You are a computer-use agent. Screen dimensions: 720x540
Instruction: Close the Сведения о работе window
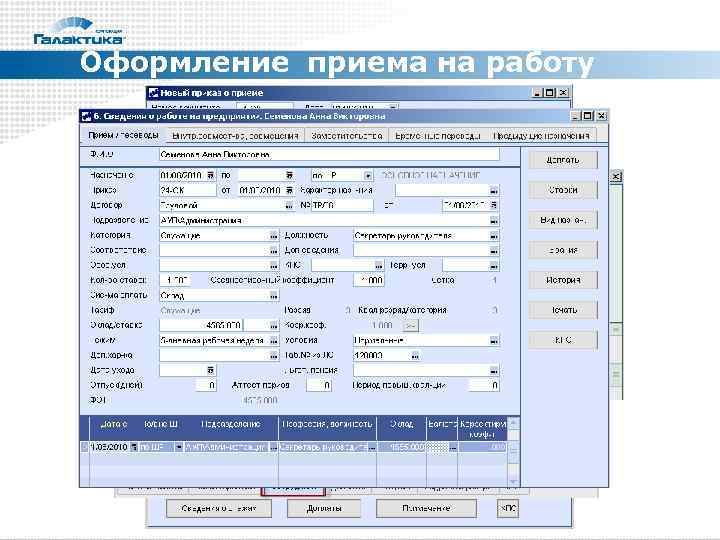tap(602, 116)
